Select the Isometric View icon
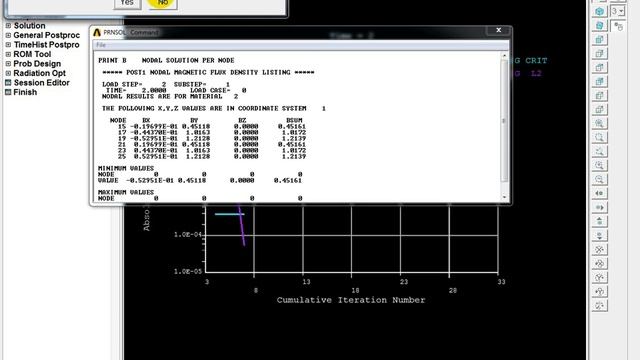The width and height of the screenshot is (640, 360). tap(599, 11)
